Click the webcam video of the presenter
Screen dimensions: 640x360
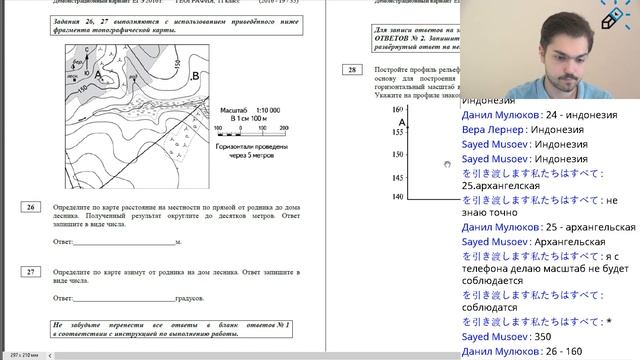pyautogui.click(x=550, y=49)
